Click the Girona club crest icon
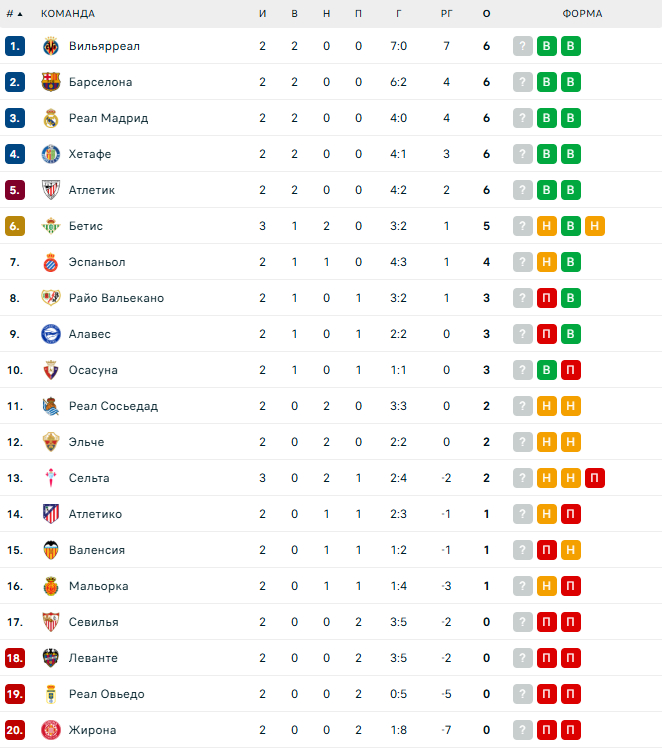 coord(51,730)
